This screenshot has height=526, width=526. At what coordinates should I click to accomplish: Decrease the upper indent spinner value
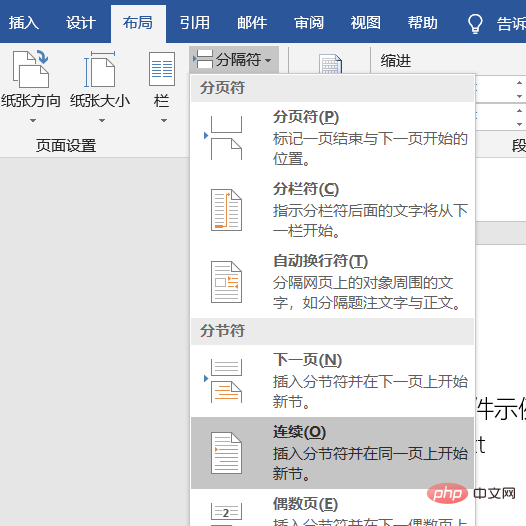point(519,96)
